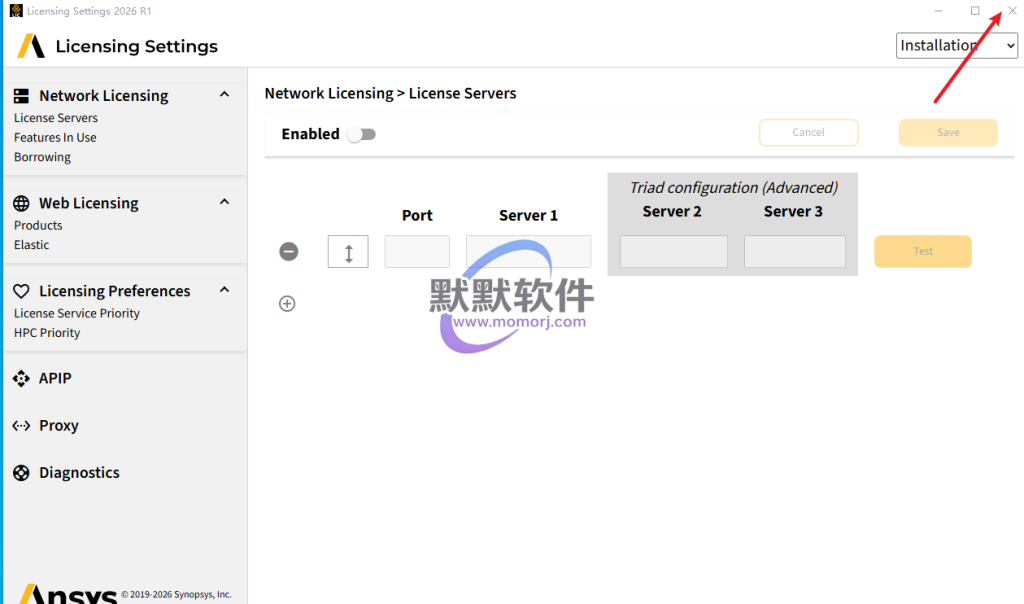The height and width of the screenshot is (604, 1024).
Task: Click the Licensing Preferences heart icon
Action: (21, 291)
